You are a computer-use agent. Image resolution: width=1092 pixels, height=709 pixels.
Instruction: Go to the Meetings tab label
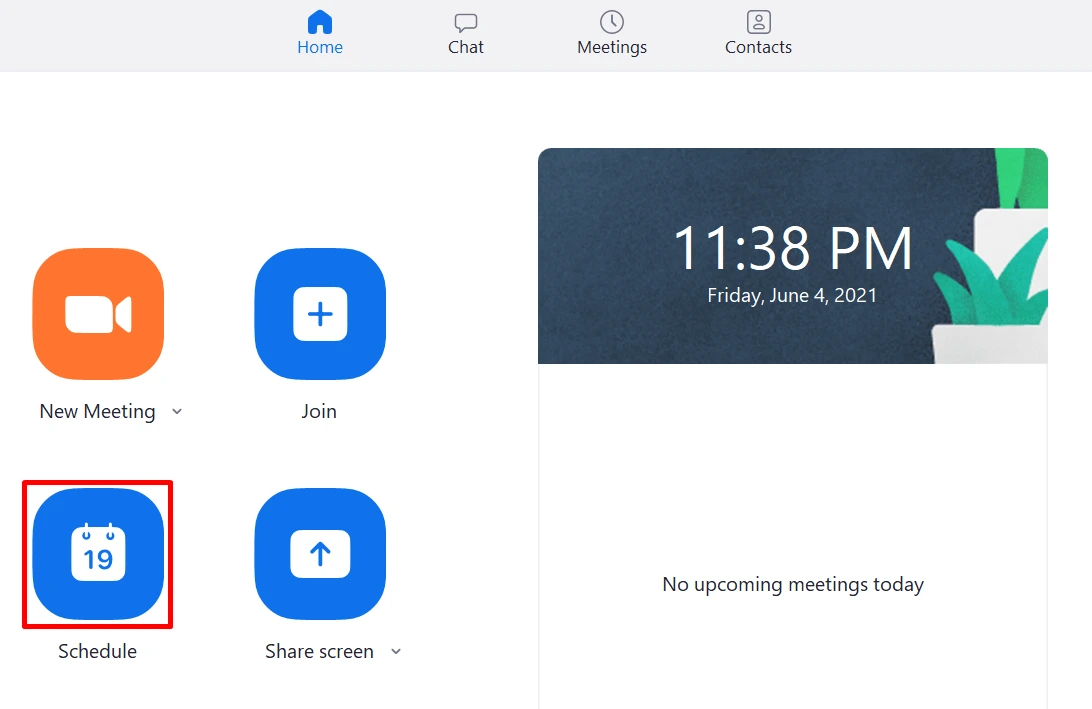point(612,47)
